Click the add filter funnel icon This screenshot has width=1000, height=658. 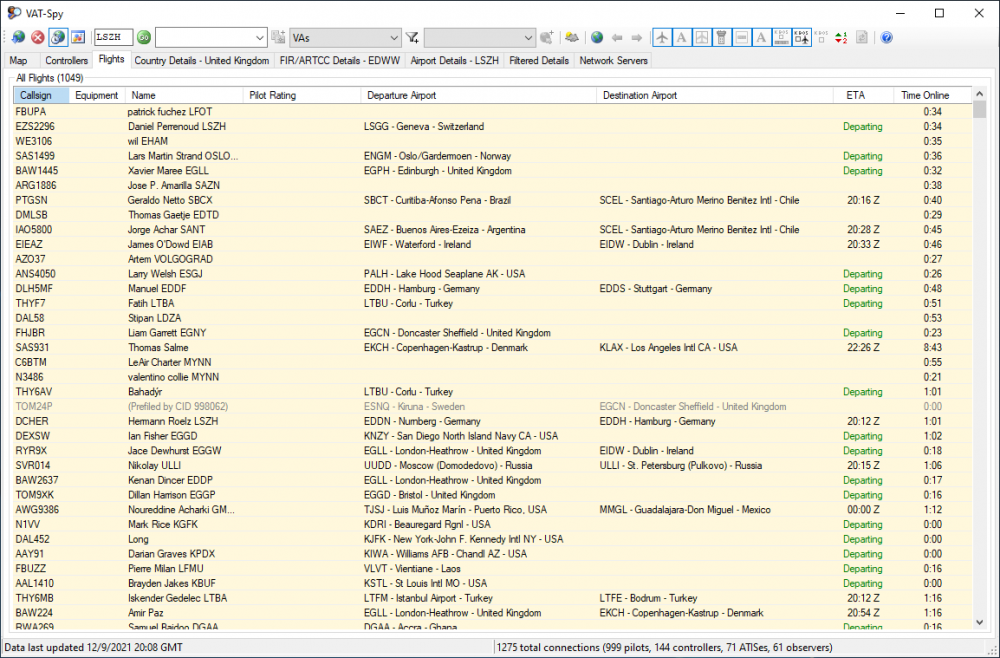point(412,38)
